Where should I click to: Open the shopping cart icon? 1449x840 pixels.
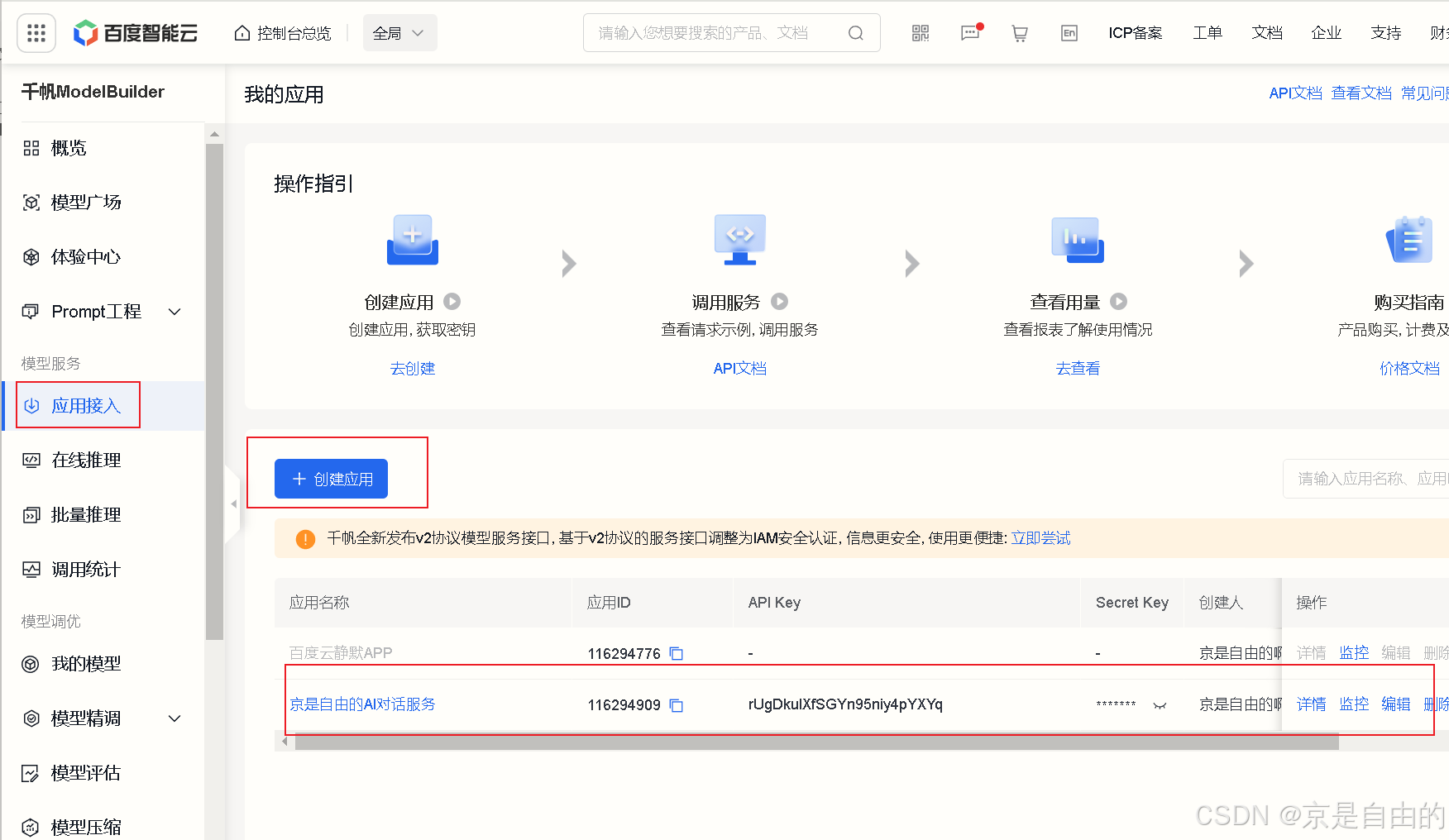click(1020, 33)
